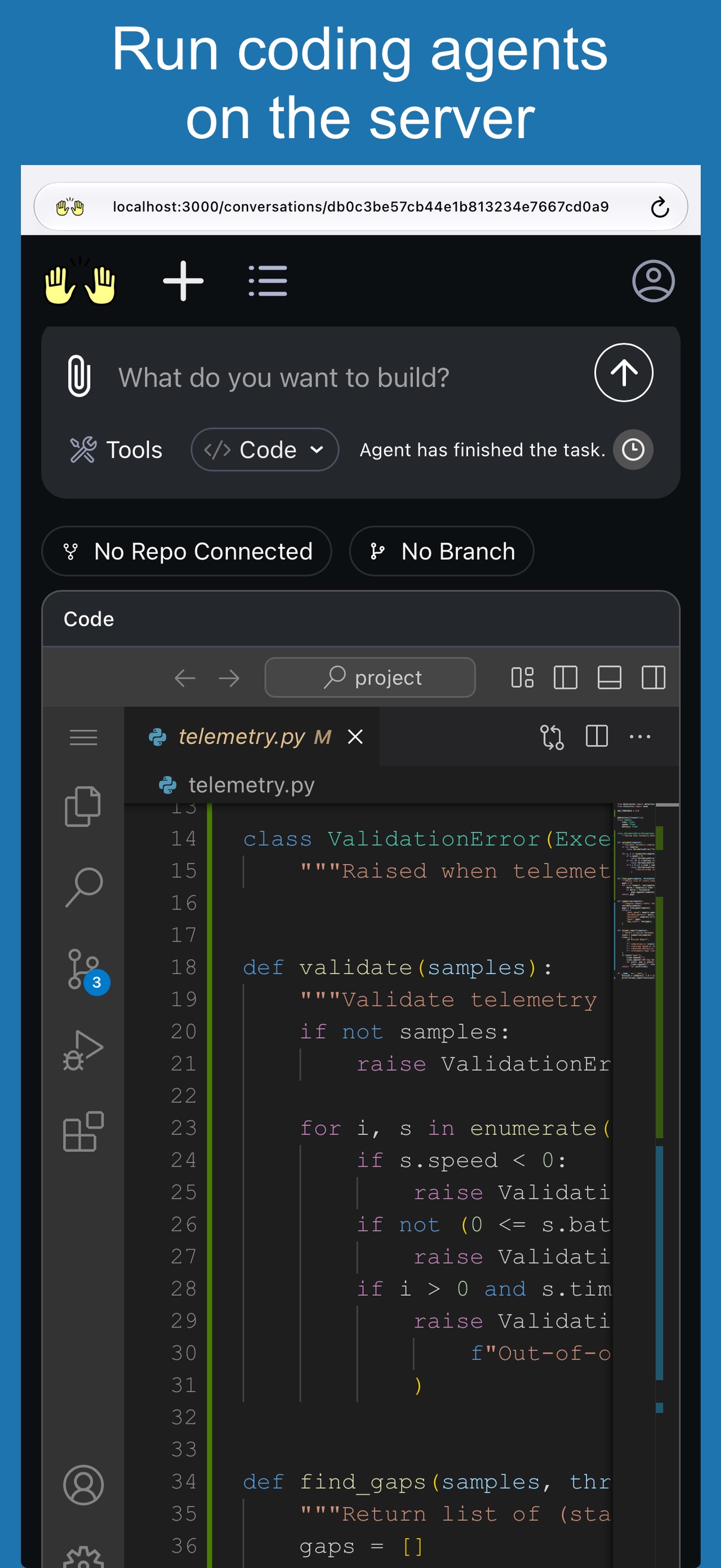Split the editor to the right
Screen dimensions: 721x1568
[596, 737]
